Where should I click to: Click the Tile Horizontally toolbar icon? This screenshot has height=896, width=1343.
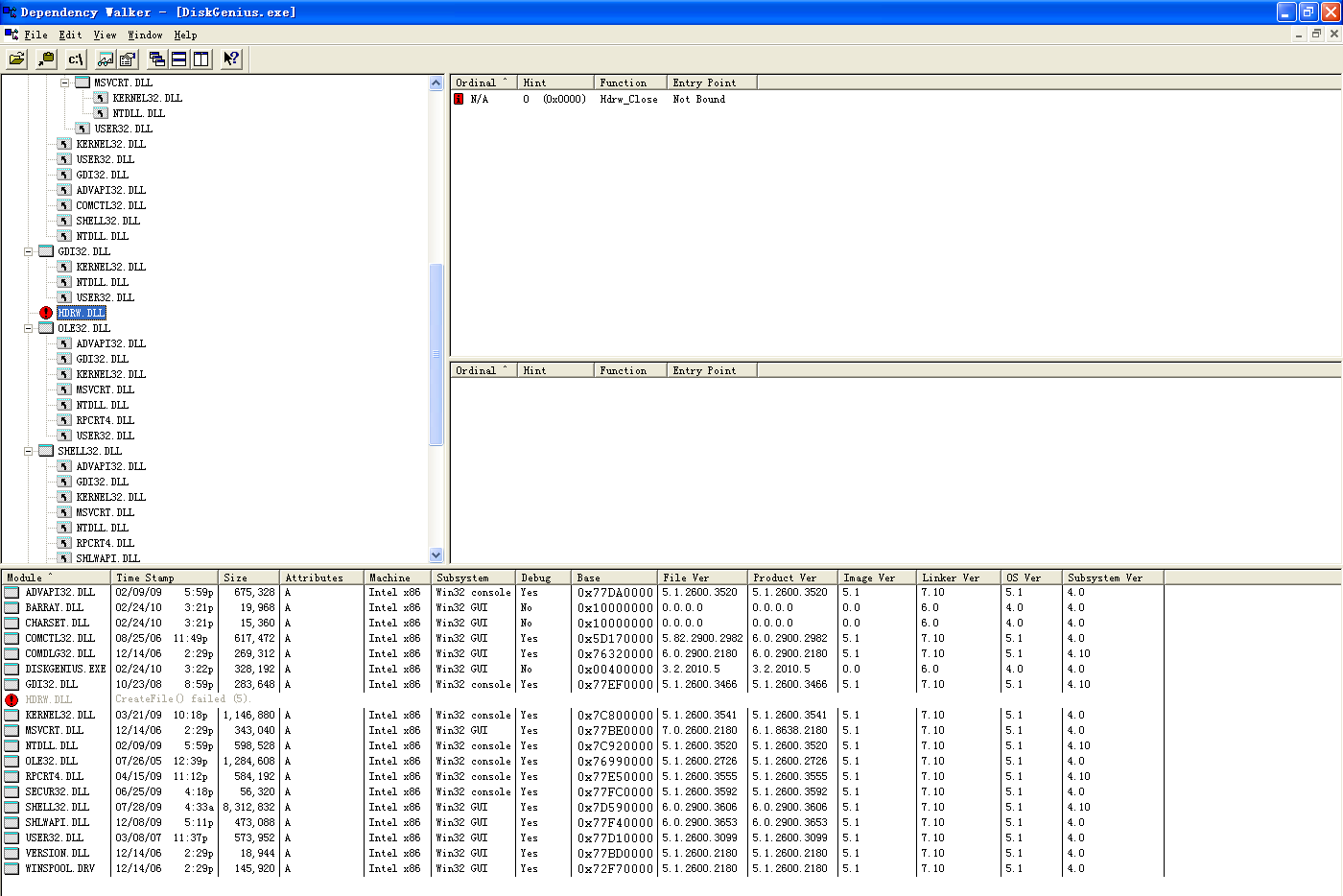[x=179, y=59]
